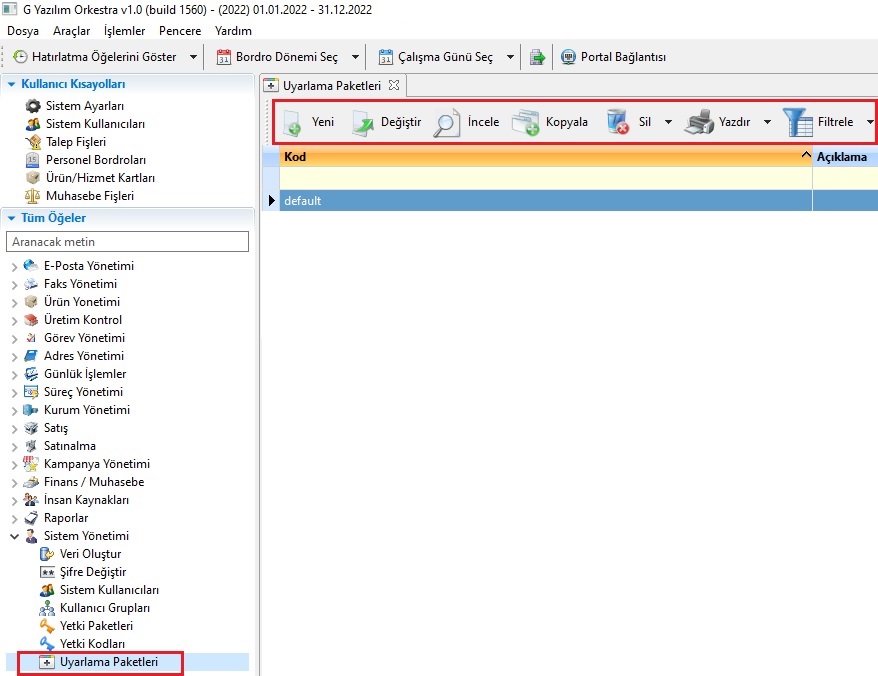Click Bordro Dönemi Seç button
The height and width of the screenshot is (676, 878).
click(x=282, y=57)
